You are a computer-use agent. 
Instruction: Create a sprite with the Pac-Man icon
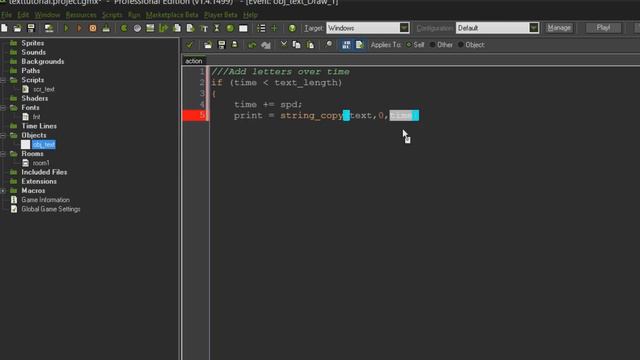point(124,28)
